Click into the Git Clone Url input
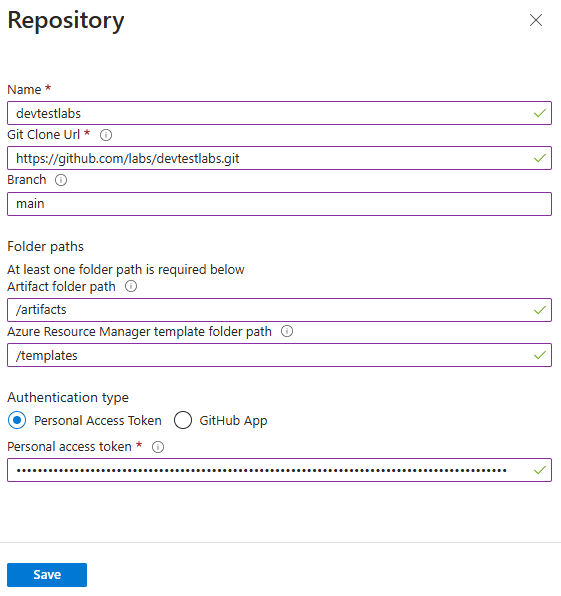561x596 pixels. pos(279,158)
